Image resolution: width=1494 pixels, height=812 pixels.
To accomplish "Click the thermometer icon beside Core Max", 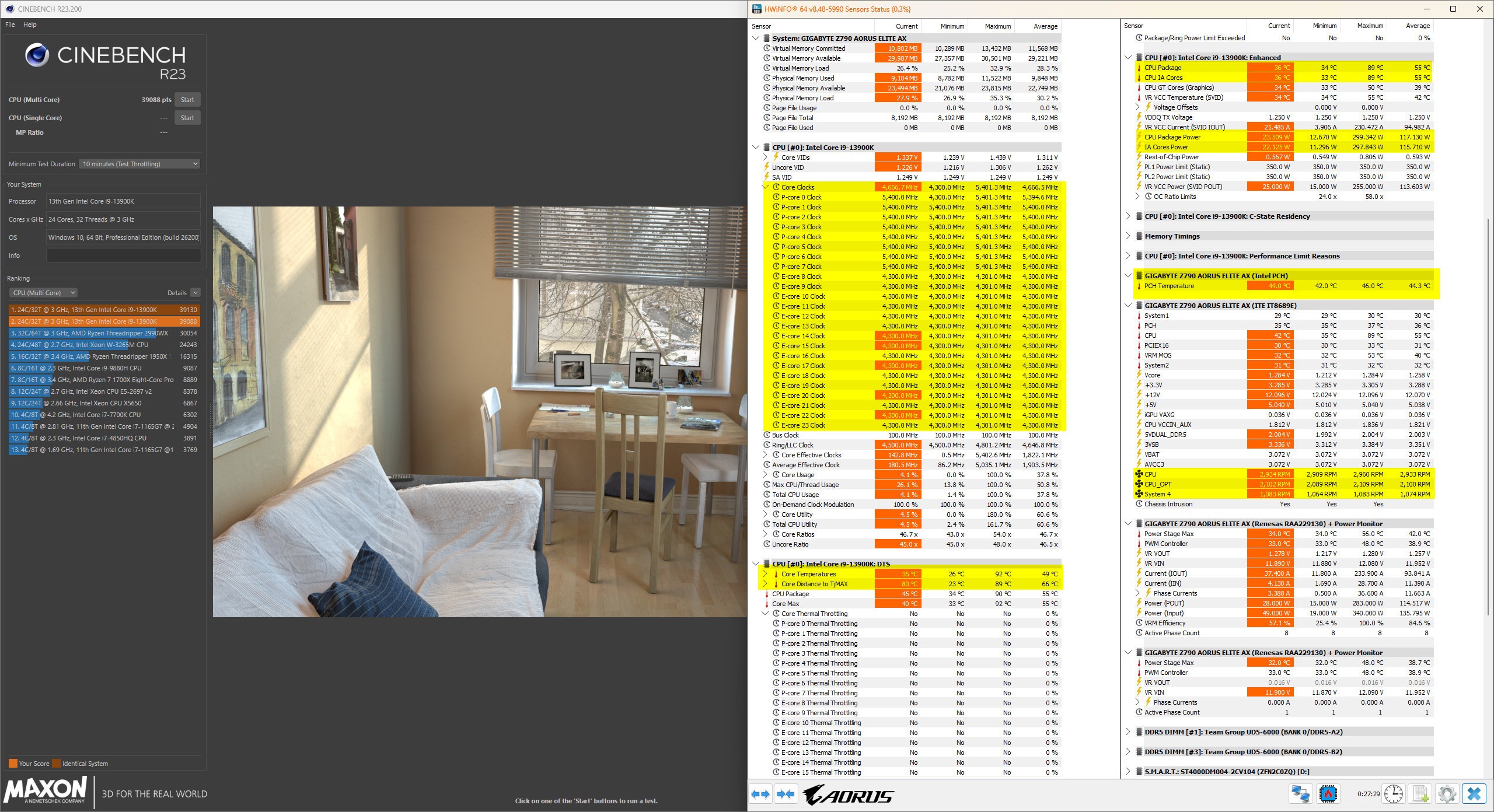I will point(767,604).
